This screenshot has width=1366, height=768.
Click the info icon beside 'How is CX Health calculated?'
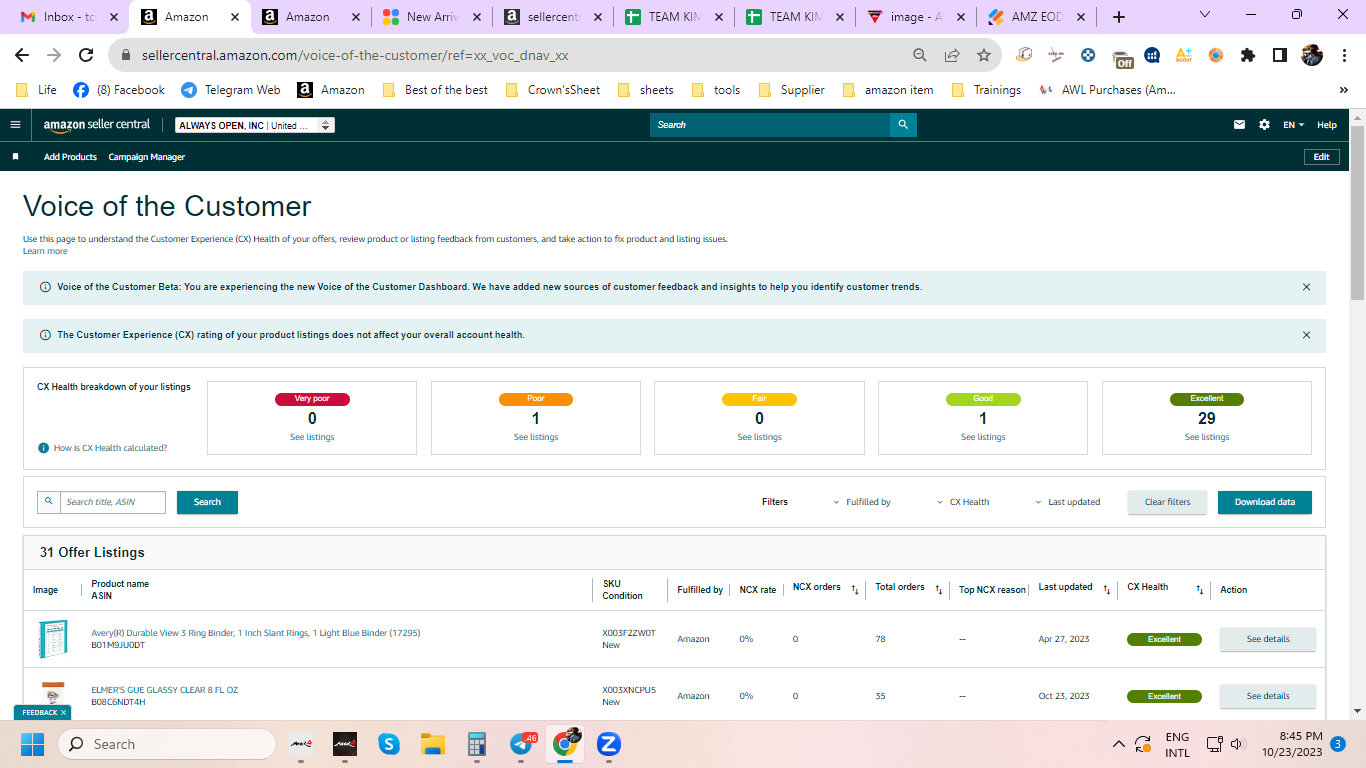coord(43,448)
